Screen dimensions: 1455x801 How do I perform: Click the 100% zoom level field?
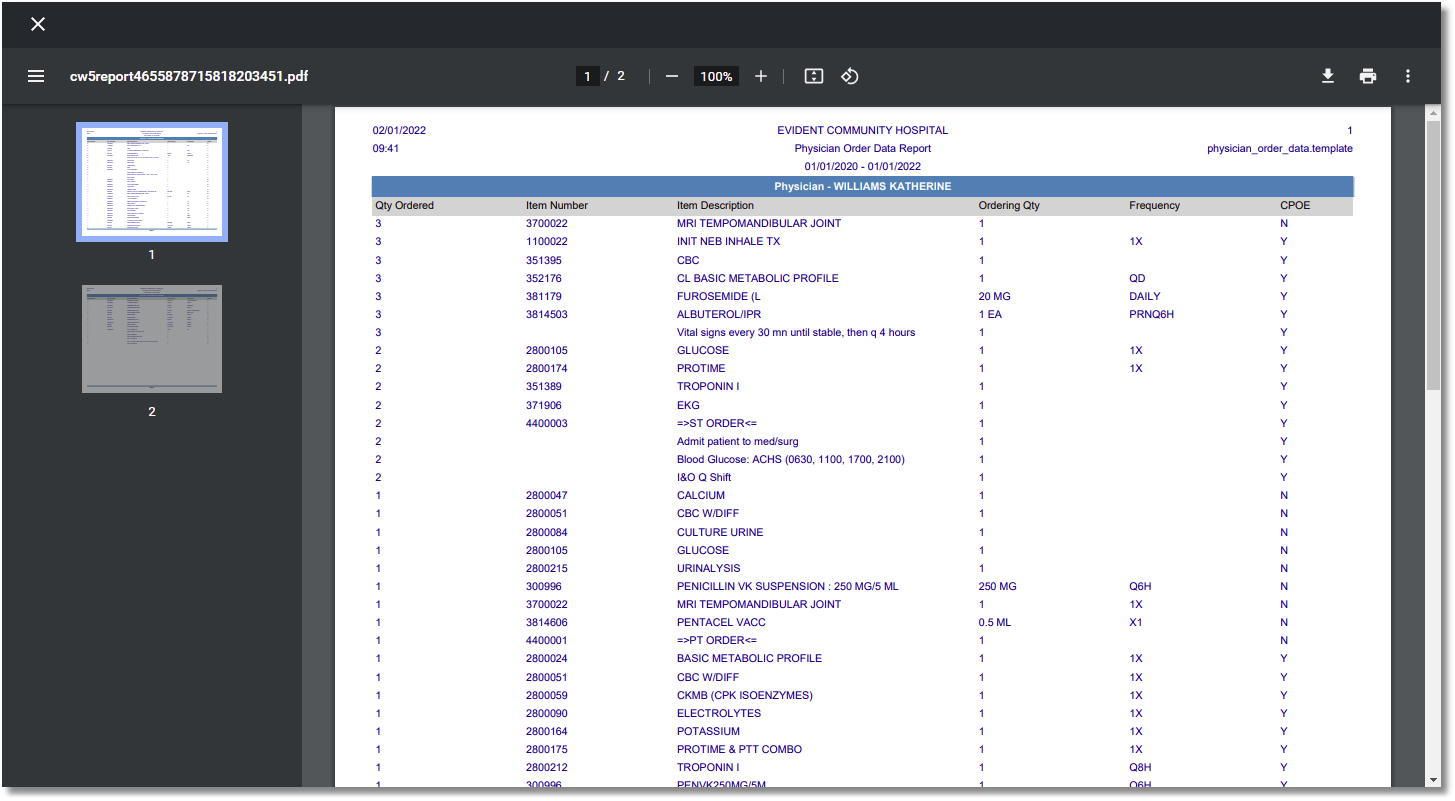pos(716,76)
